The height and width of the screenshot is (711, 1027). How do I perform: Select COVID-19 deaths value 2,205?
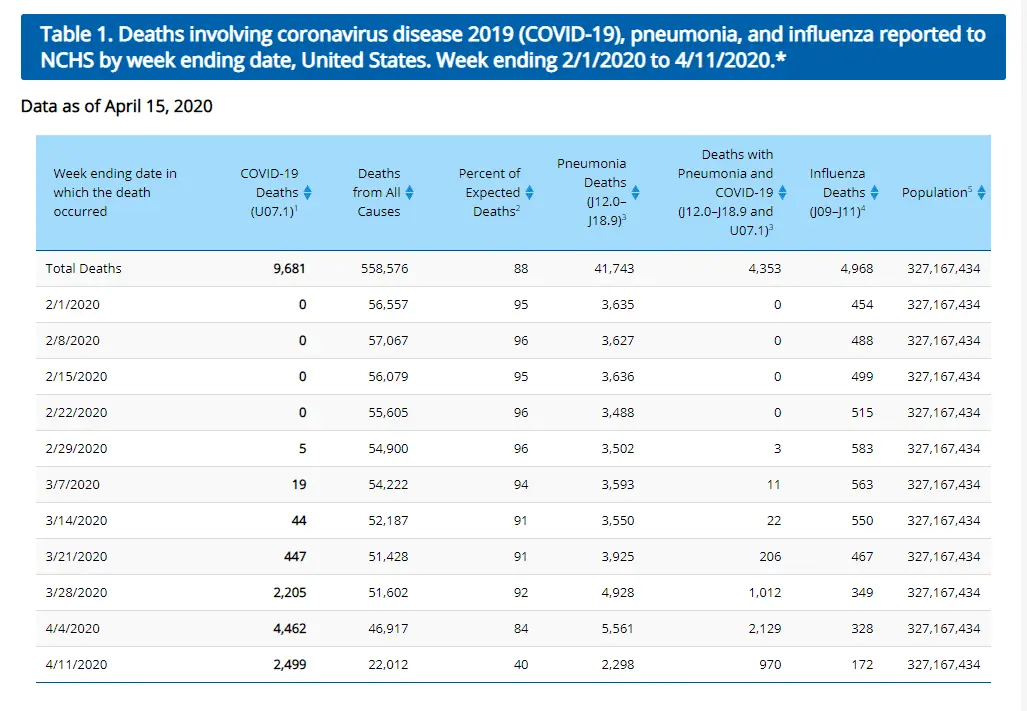point(289,592)
